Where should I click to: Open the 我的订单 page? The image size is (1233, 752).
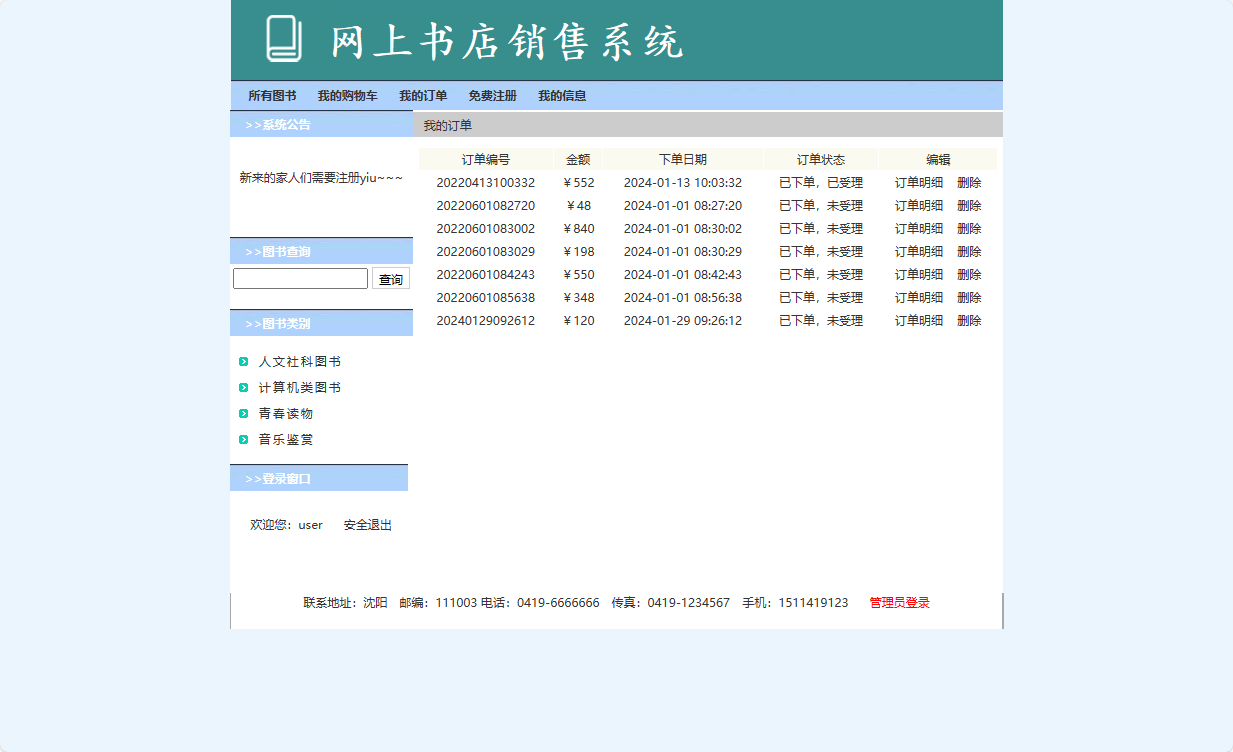click(423, 95)
